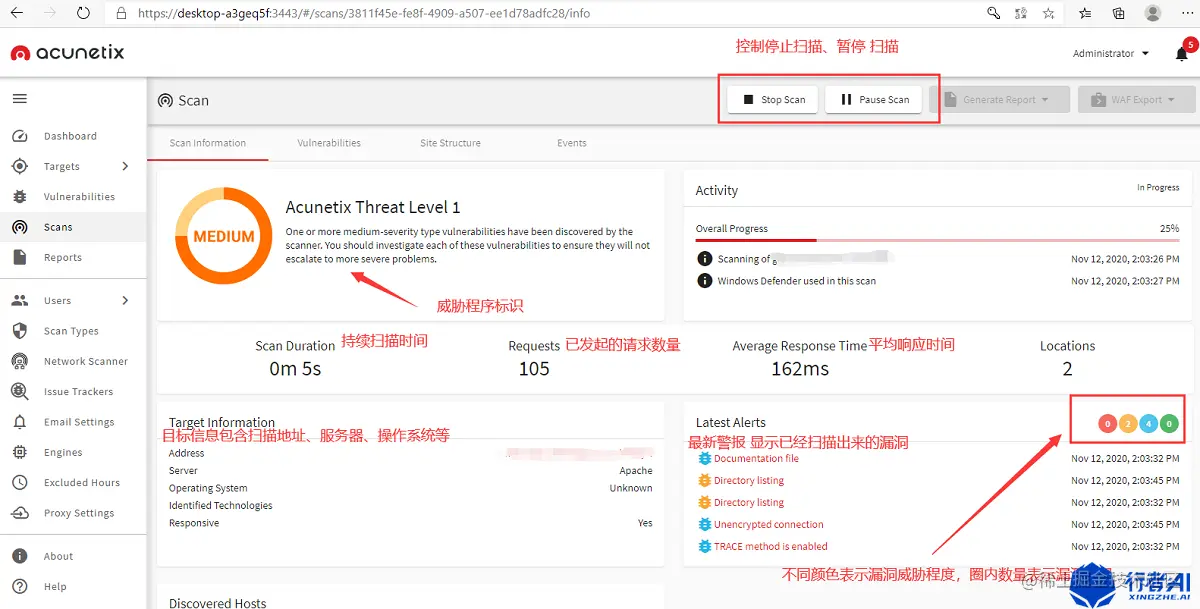
Task: Click the Windows Defender info icon
Action: coord(704,281)
